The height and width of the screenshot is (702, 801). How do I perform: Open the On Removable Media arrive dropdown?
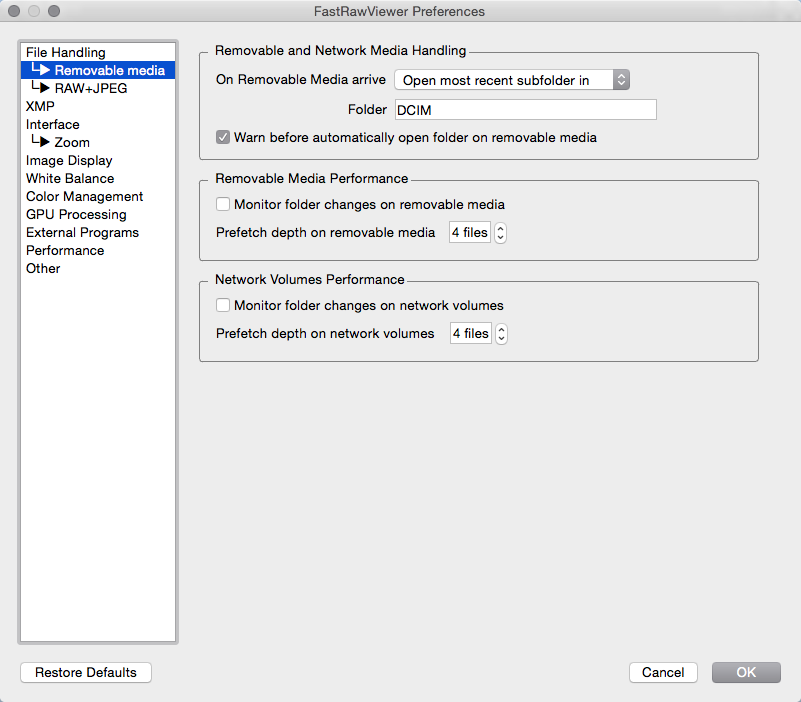coord(512,80)
